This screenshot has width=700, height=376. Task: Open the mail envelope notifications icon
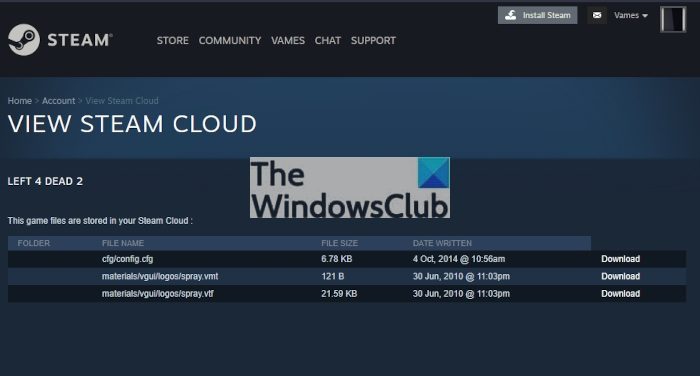pyautogui.click(x=597, y=15)
